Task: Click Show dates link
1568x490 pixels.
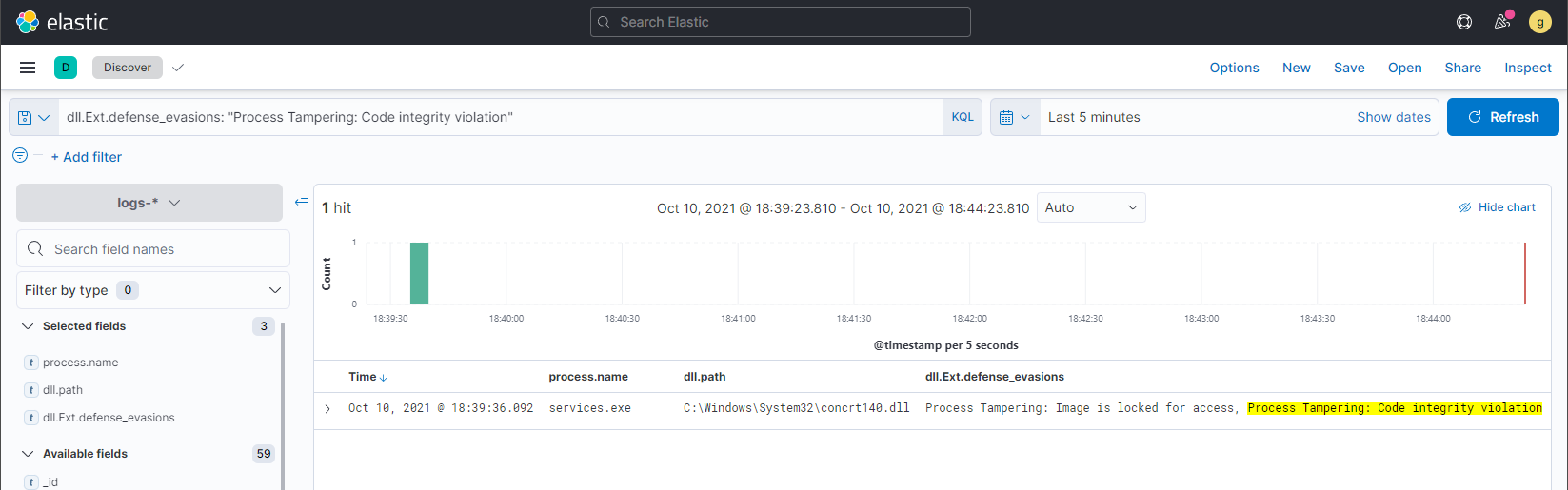Action: 1394,117
